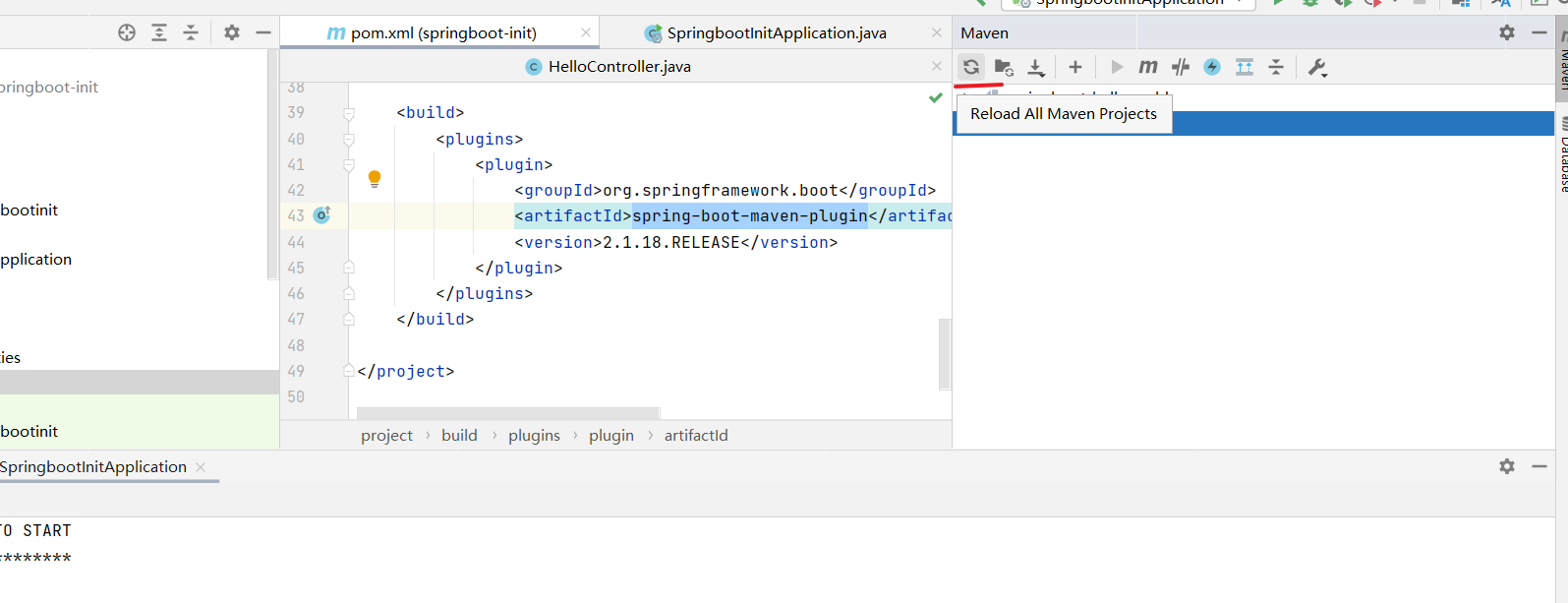
Task: Collapse all in Maven tool window
Action: point(1276,67)
